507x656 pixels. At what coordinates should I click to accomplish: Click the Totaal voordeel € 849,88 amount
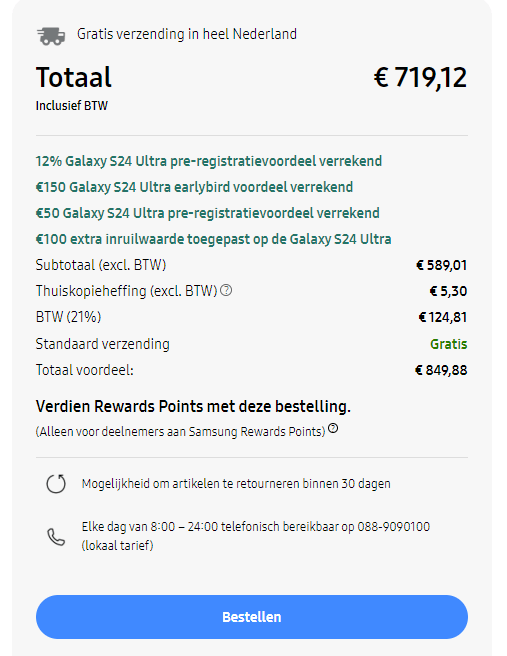[x=441, y=370]
